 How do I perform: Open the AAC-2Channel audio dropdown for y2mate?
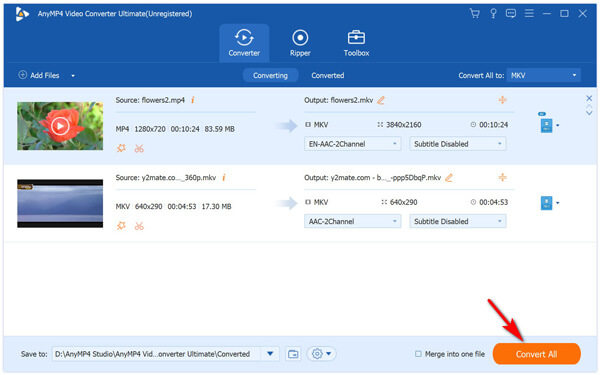pos(352,221)
